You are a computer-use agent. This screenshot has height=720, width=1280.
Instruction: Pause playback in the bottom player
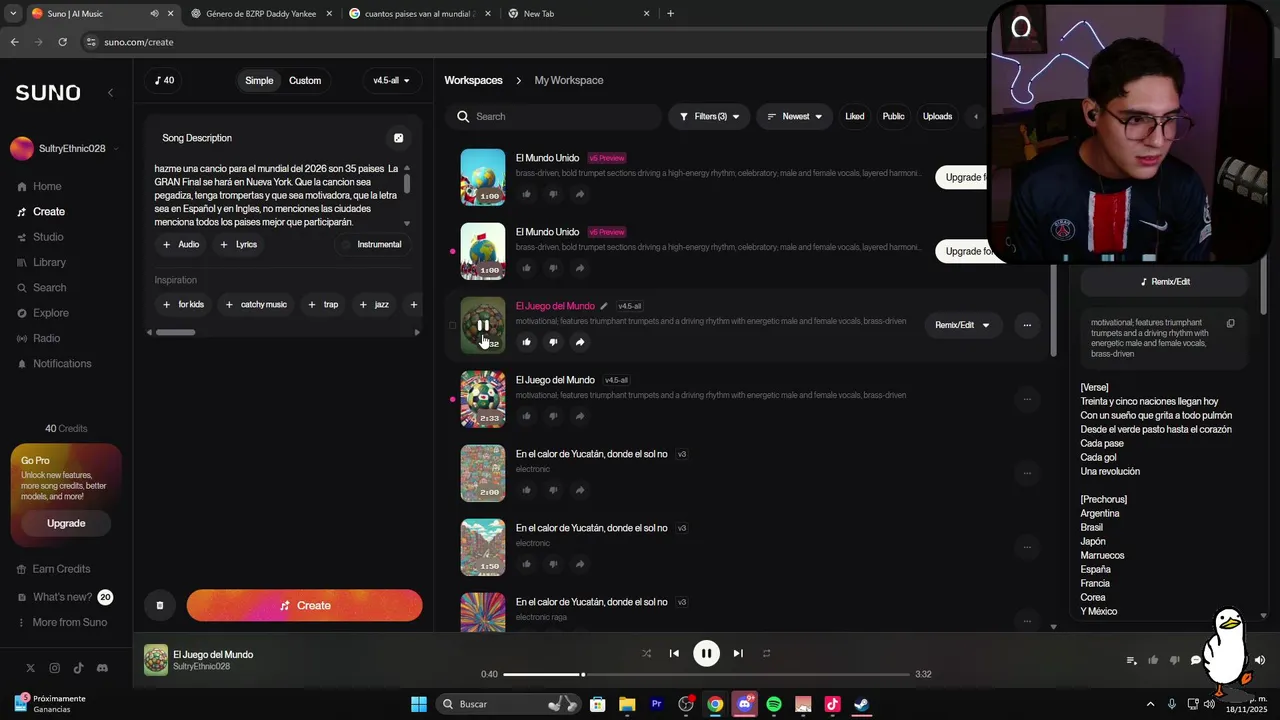coord(706,653)
